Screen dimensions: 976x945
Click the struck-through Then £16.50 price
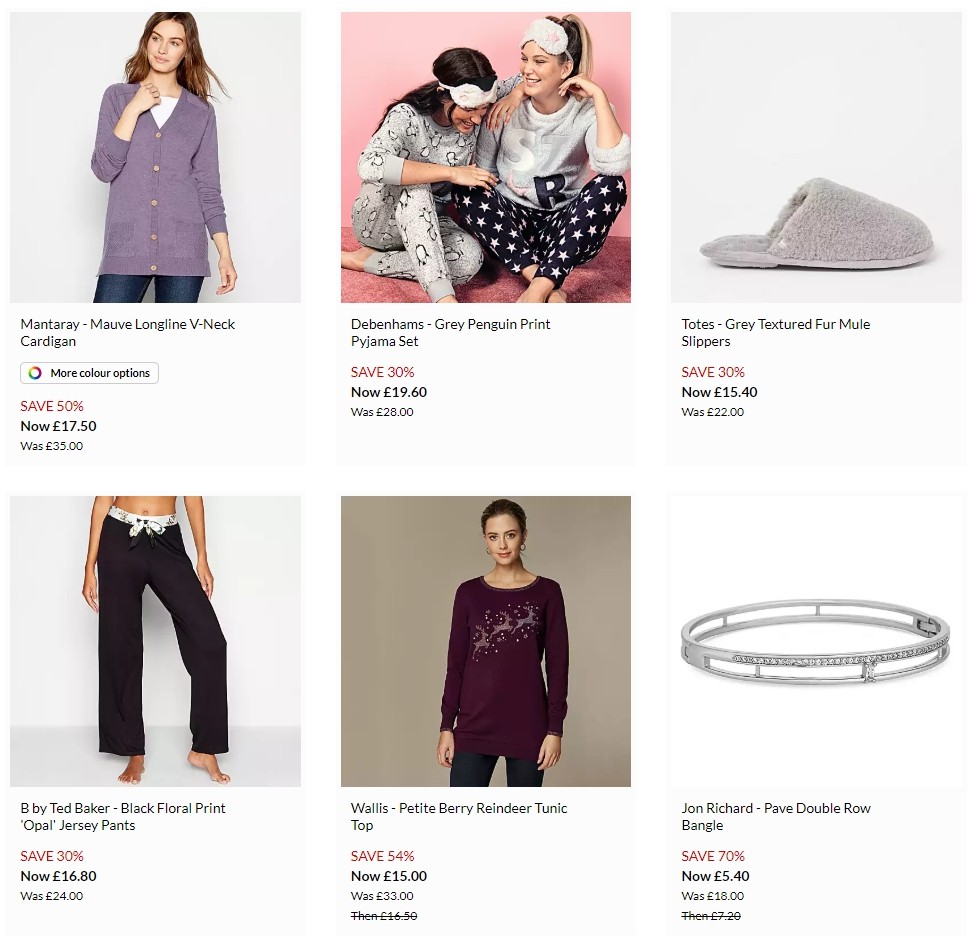click(x=381, y=915)
